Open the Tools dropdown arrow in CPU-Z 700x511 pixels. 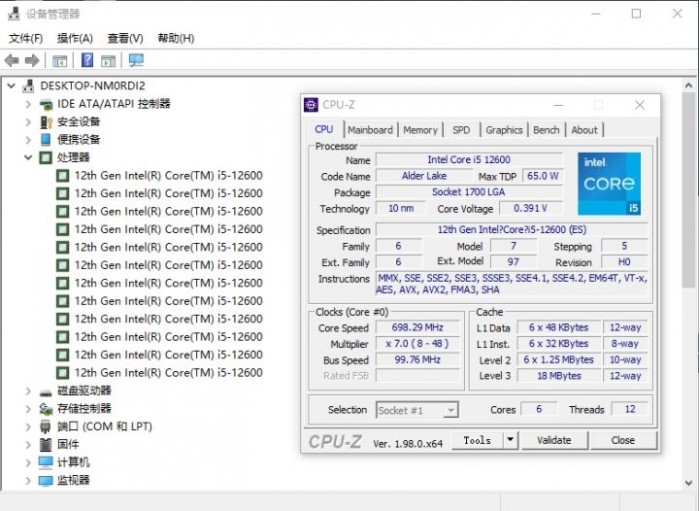point(510,440)
